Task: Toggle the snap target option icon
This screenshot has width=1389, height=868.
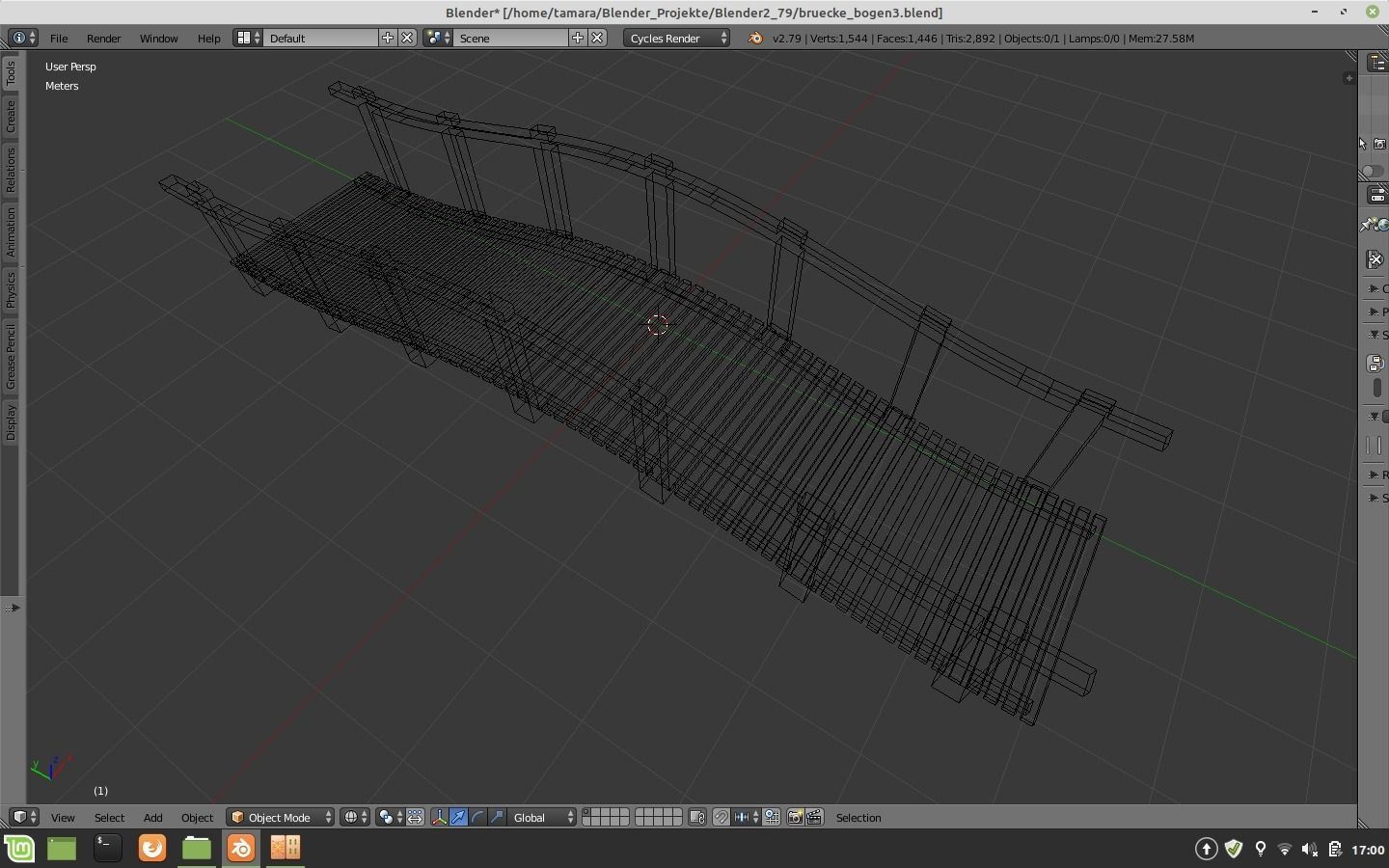Action: click(x=772, y=817)
